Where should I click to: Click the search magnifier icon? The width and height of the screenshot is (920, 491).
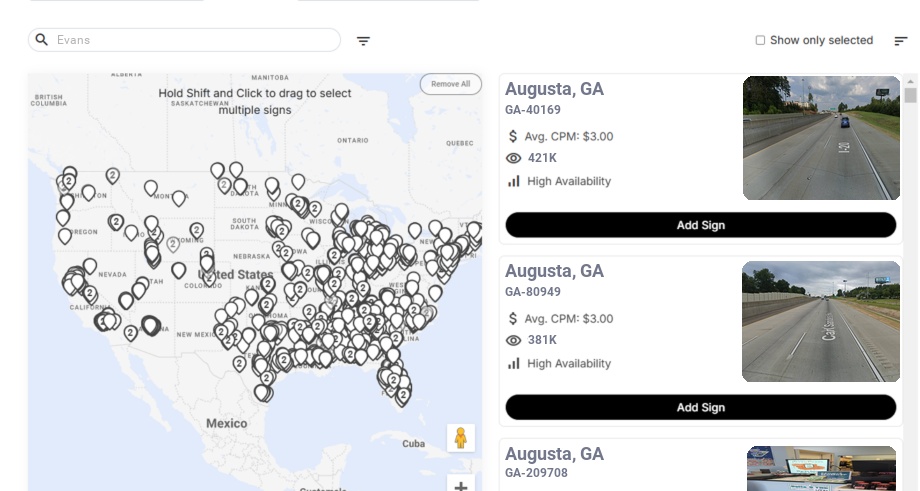[42, 40]
